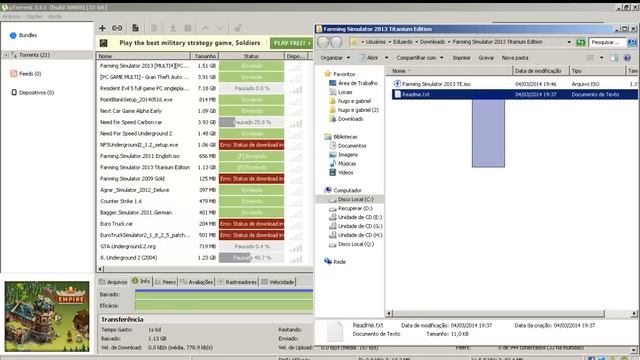The height and width of the screenshot is (360, 640).
Task: Click the greyed Remove torrent list icon
Action: click(154, 28)
